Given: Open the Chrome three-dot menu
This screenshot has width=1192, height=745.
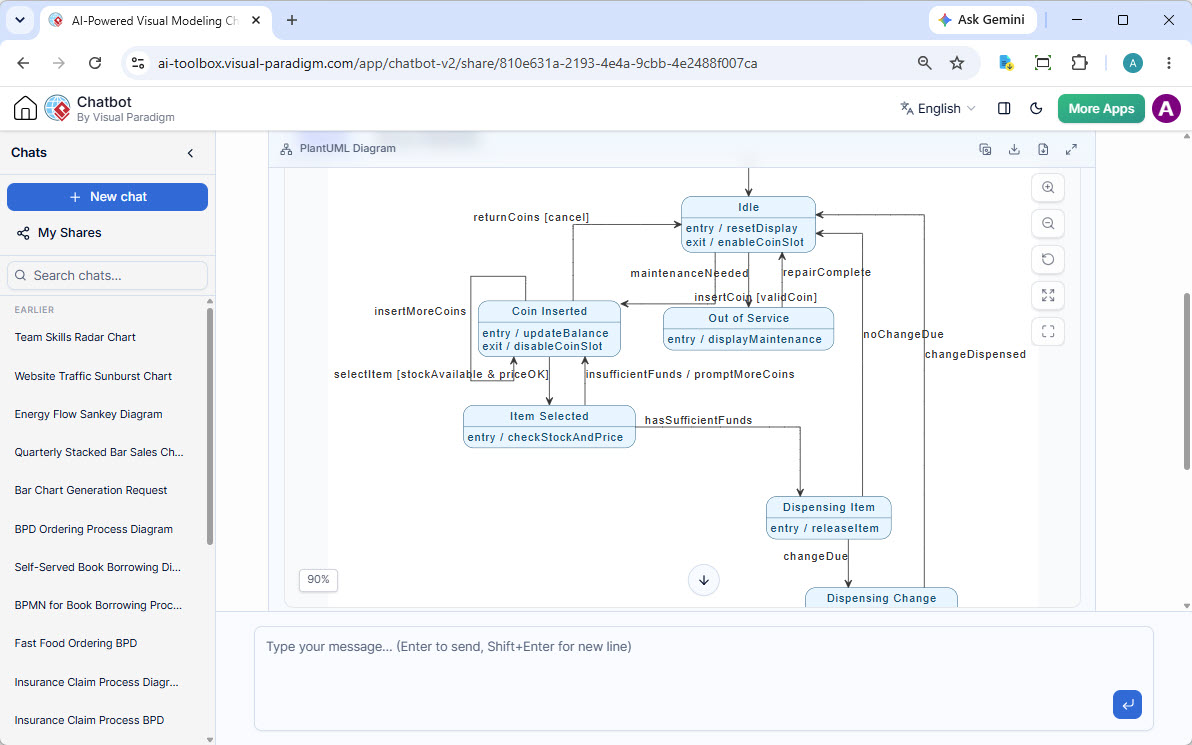Looking at the screenshot, I should (x=1169, y=63).
